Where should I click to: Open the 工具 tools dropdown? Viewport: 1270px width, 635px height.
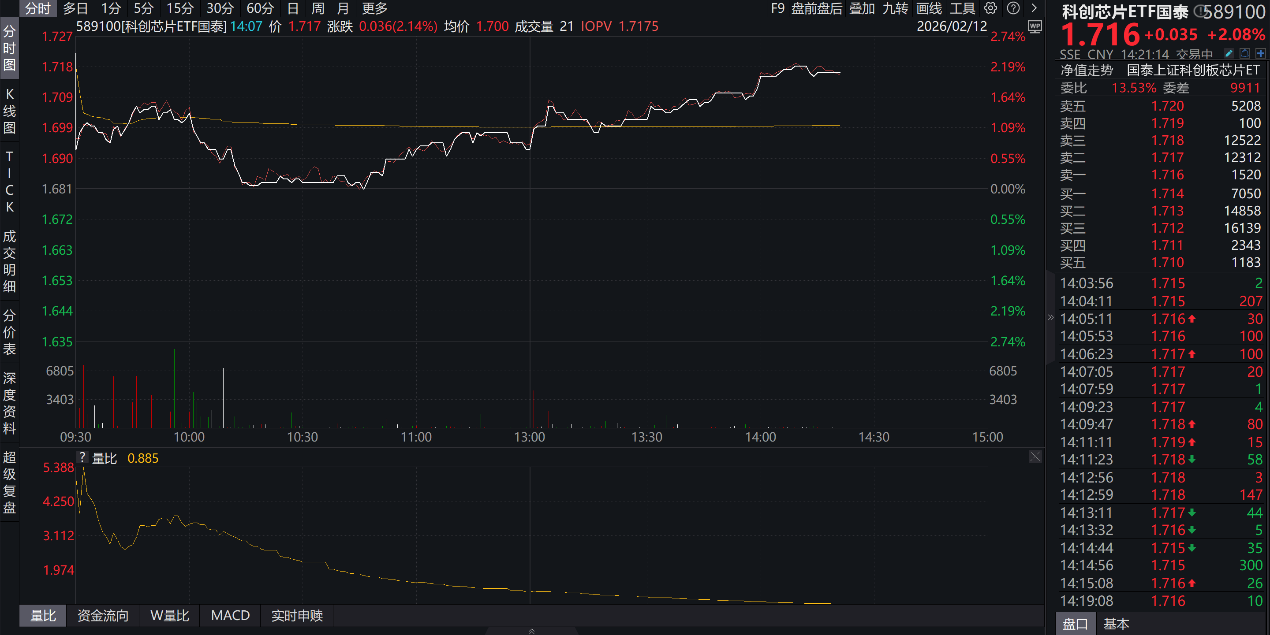(962, 8)
